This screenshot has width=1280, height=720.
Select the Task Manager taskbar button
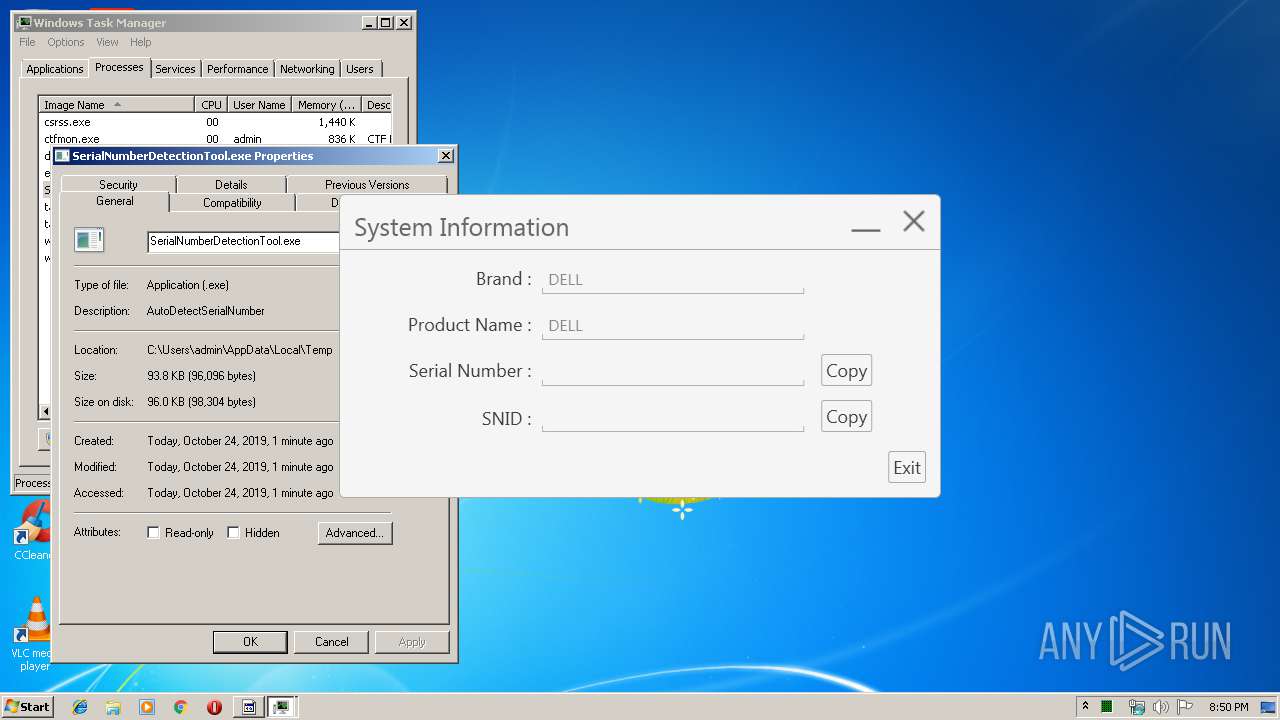point(282,707)
